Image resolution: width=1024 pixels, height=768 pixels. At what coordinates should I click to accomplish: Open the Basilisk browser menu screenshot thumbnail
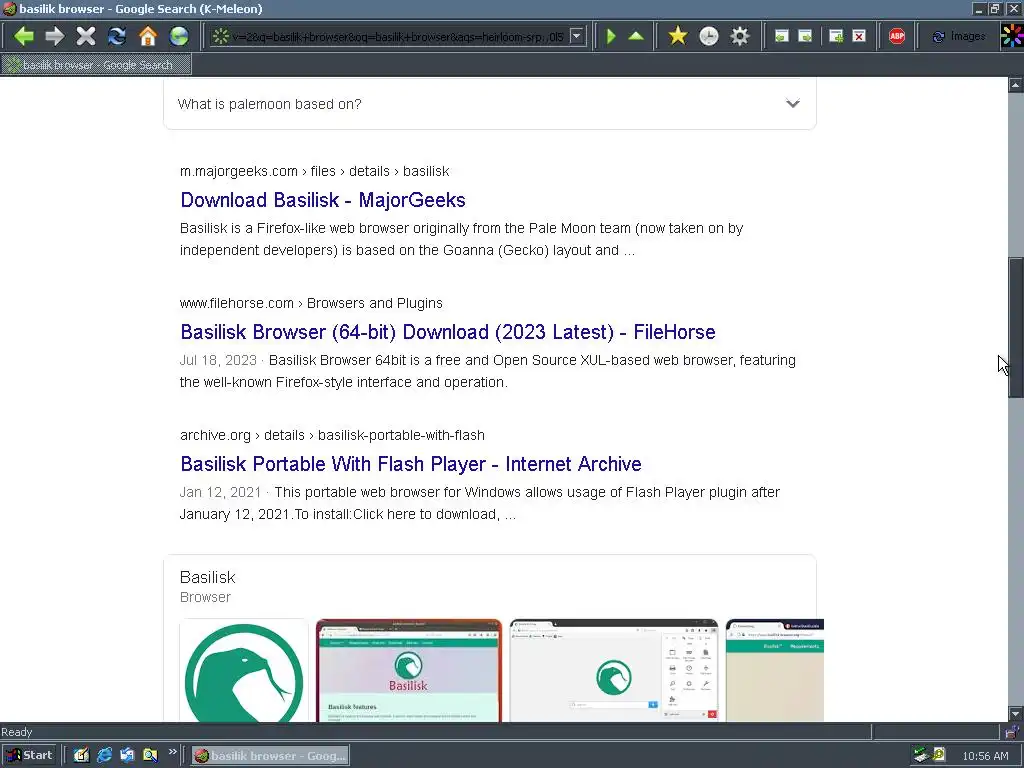(614, 671)
